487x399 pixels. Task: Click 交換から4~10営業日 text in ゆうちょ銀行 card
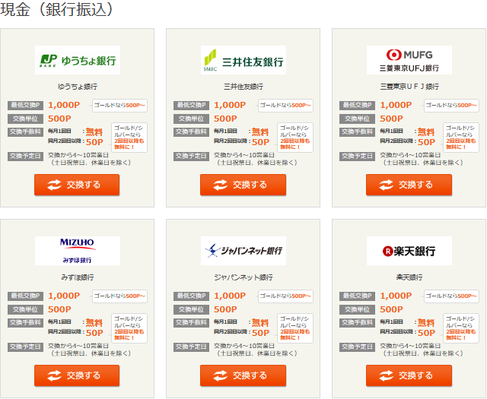(x=78, y=155)
